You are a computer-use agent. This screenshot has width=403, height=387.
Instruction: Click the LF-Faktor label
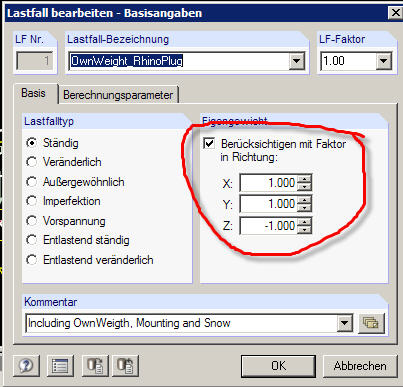point(342,39)
